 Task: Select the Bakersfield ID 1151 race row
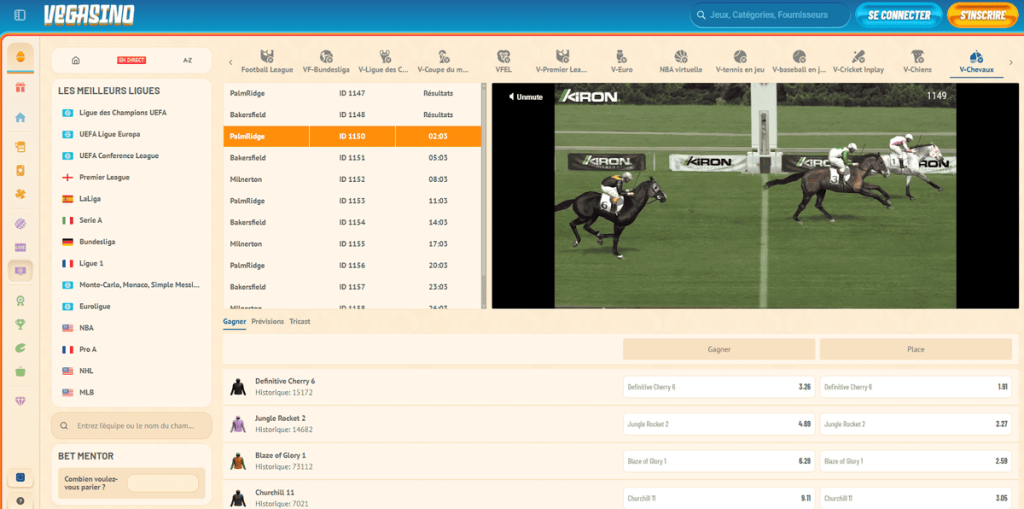(x=352, y=157)
